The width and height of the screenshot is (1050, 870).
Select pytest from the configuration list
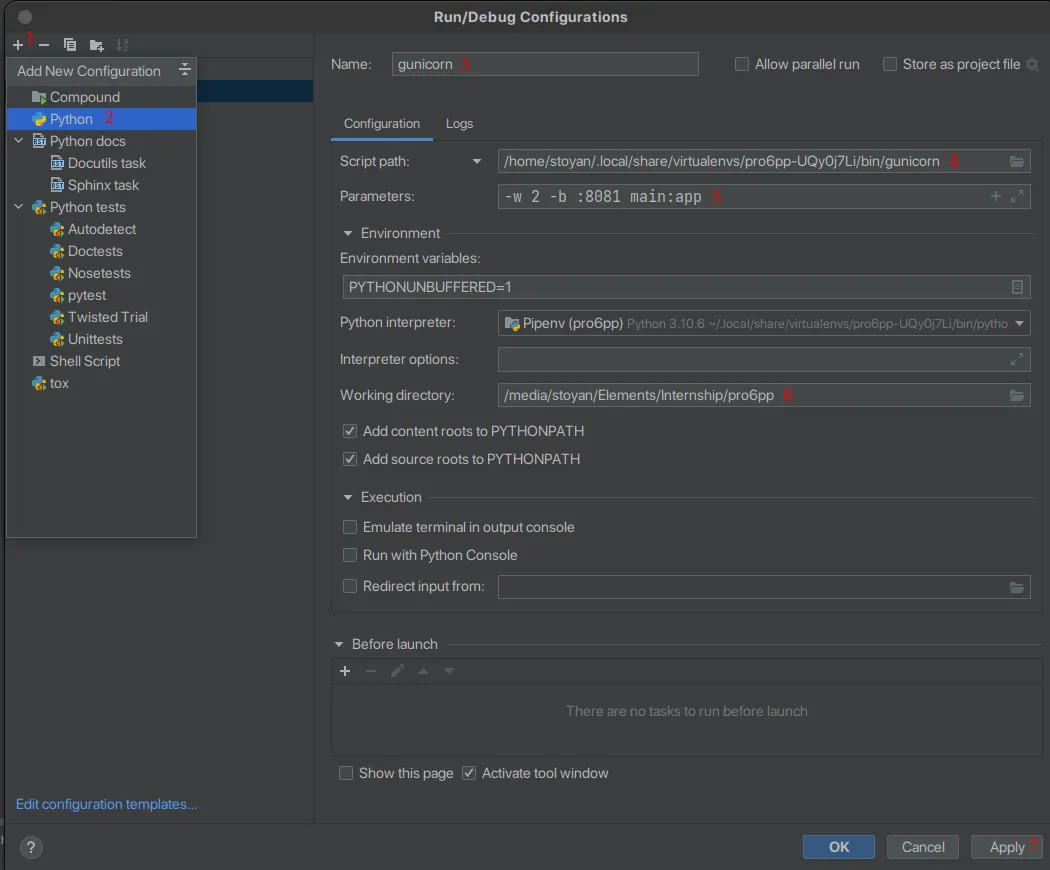(x=87, y=295)
